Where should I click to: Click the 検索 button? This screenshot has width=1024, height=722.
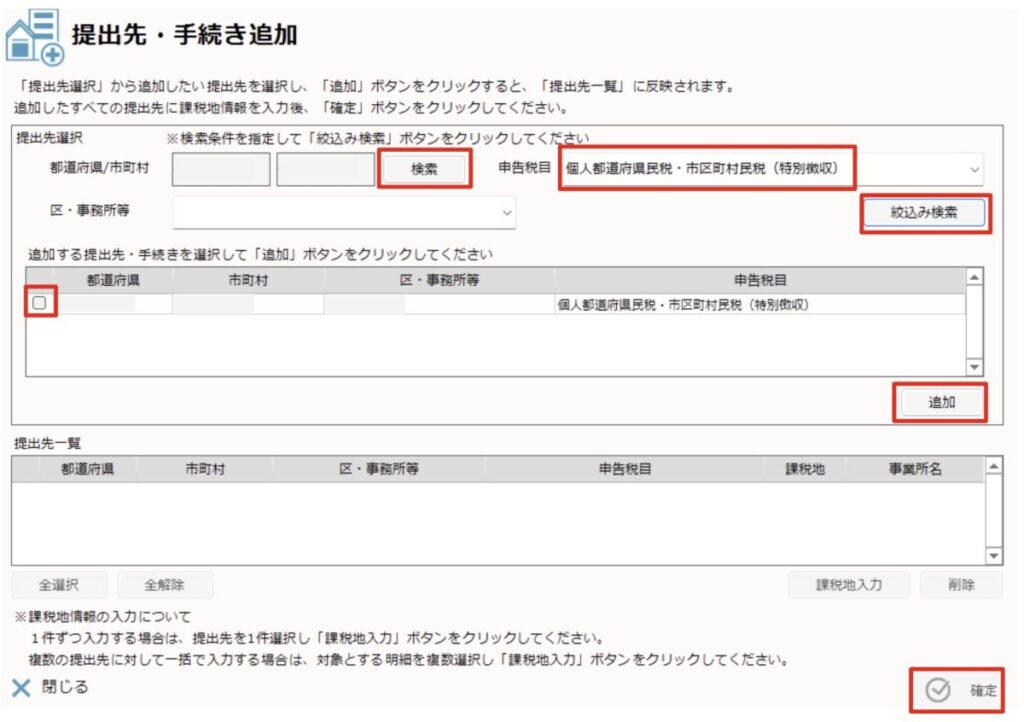click(x=424, y=170)
